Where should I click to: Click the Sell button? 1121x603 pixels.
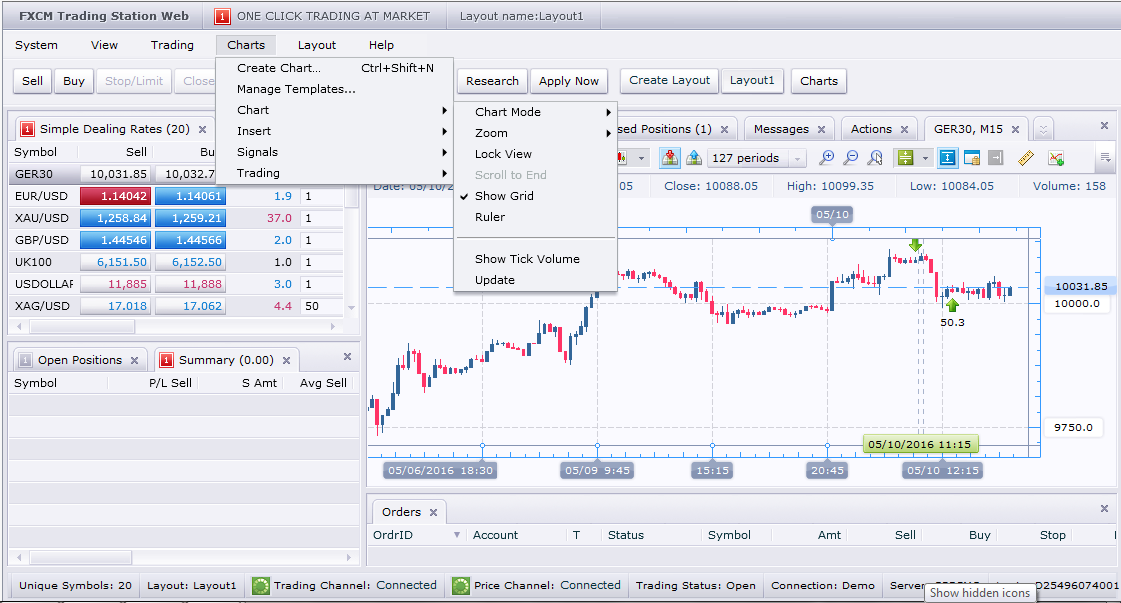pos(32,81)
